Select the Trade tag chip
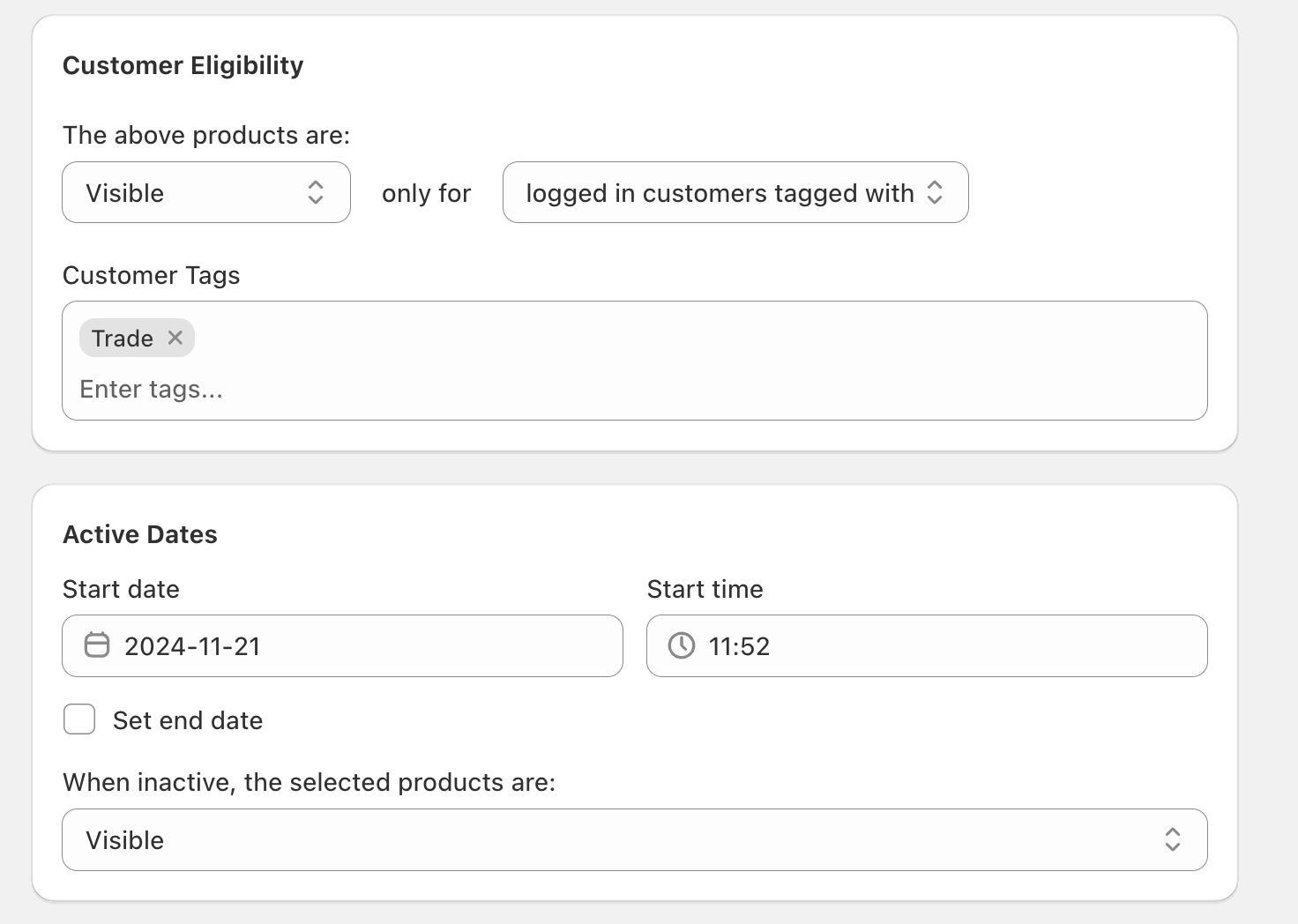Image resolution: width=1298 pixels, height=924 pixels. tap(122, 338)
